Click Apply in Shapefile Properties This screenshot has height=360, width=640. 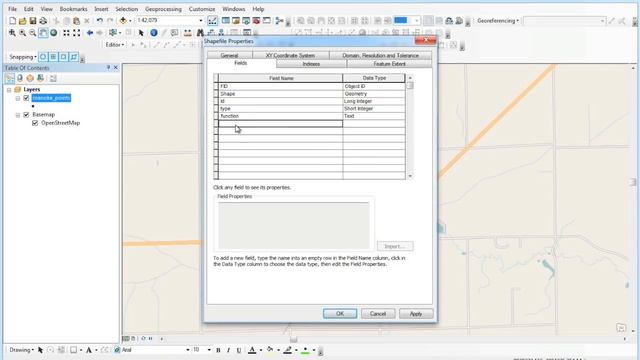point(416,313)
